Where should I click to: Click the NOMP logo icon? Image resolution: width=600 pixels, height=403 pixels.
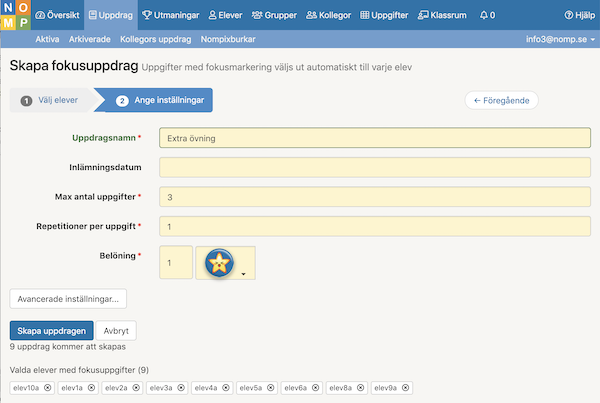(x=16, y=15)
